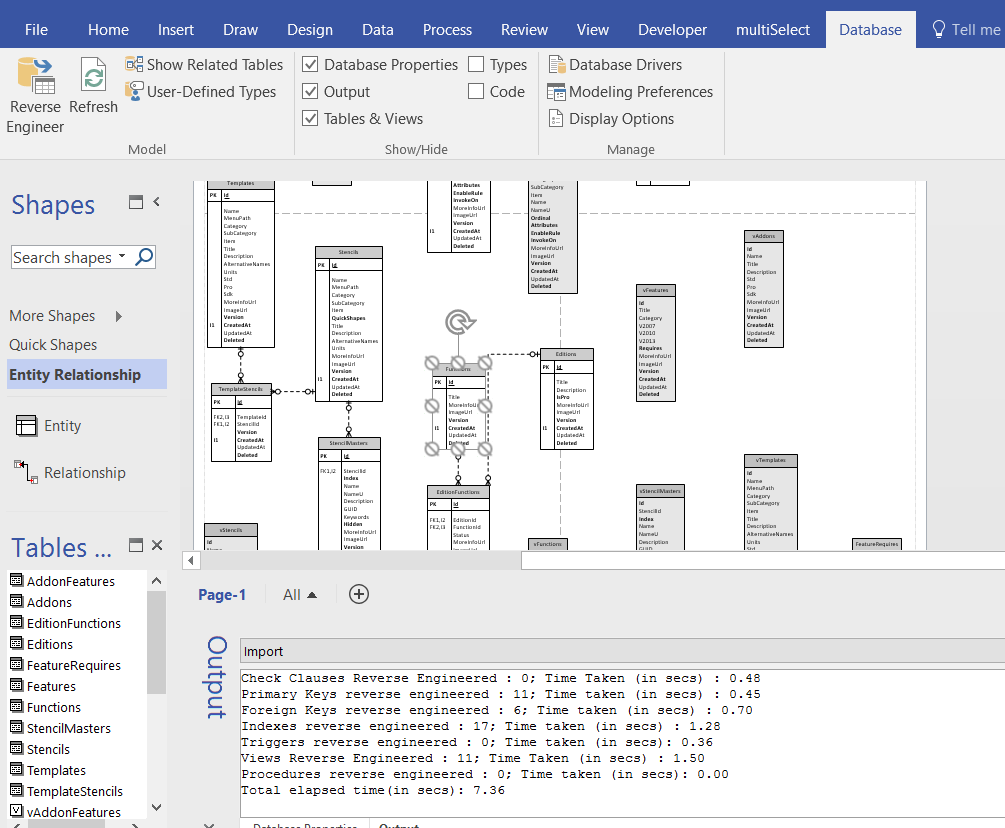
Task: Add a new page with plus icon
Action: [x=359, y=594]
